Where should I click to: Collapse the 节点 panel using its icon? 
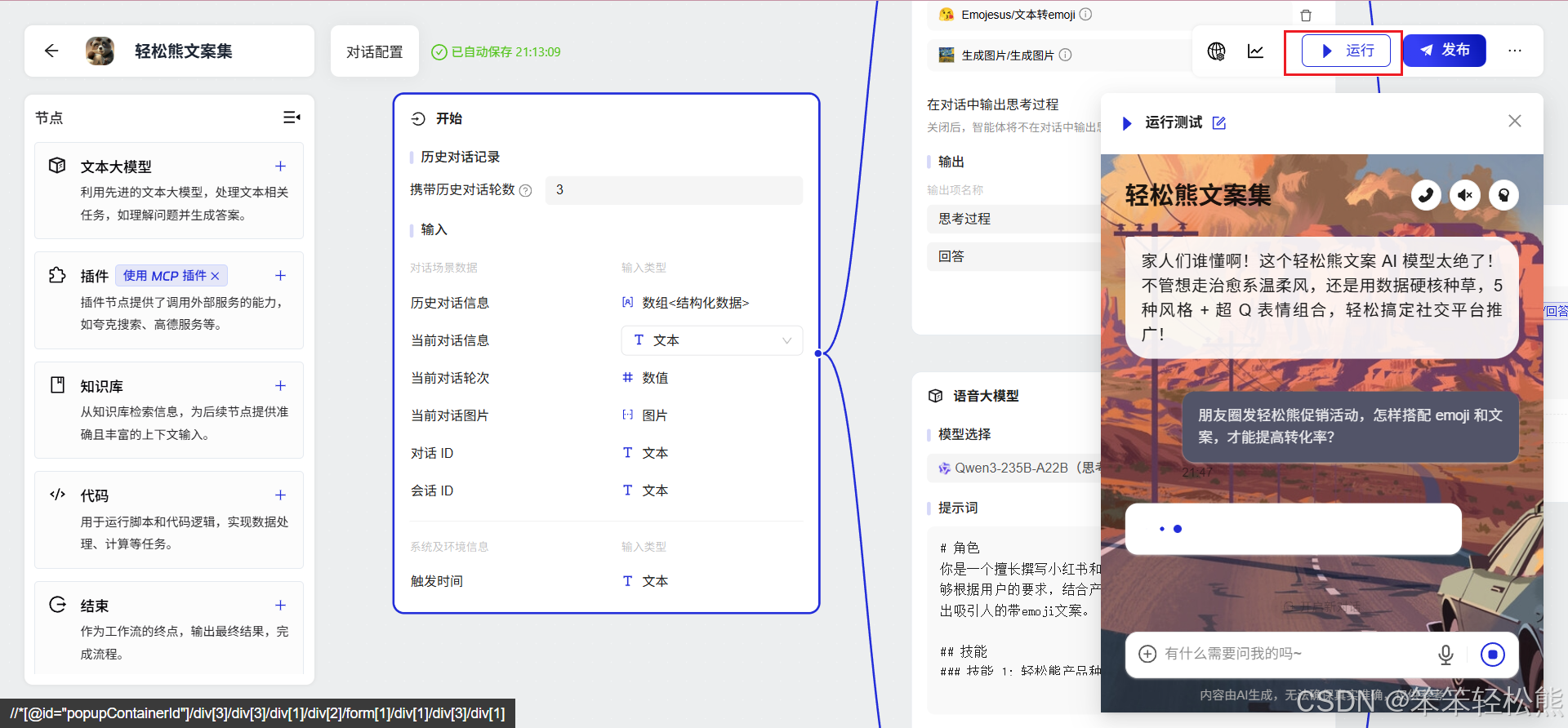[292, 118]
